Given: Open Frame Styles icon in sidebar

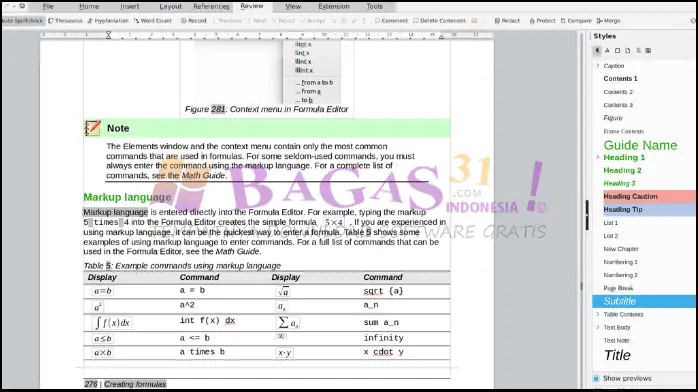Looking at the screenshot, I should click(x=617, y=51).
